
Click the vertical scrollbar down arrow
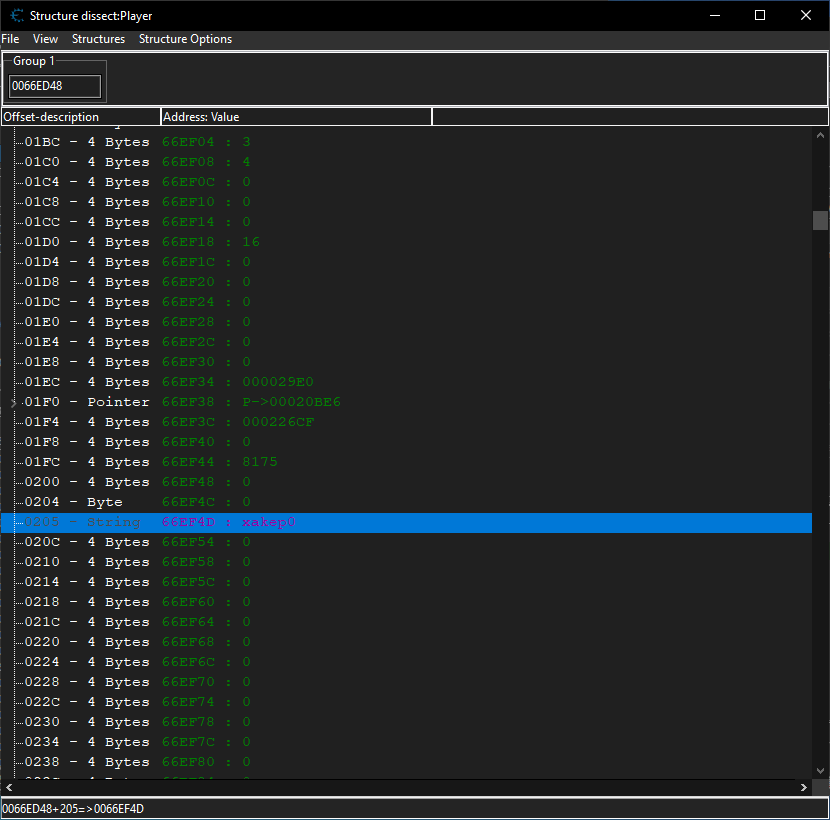tap(820, 771)
